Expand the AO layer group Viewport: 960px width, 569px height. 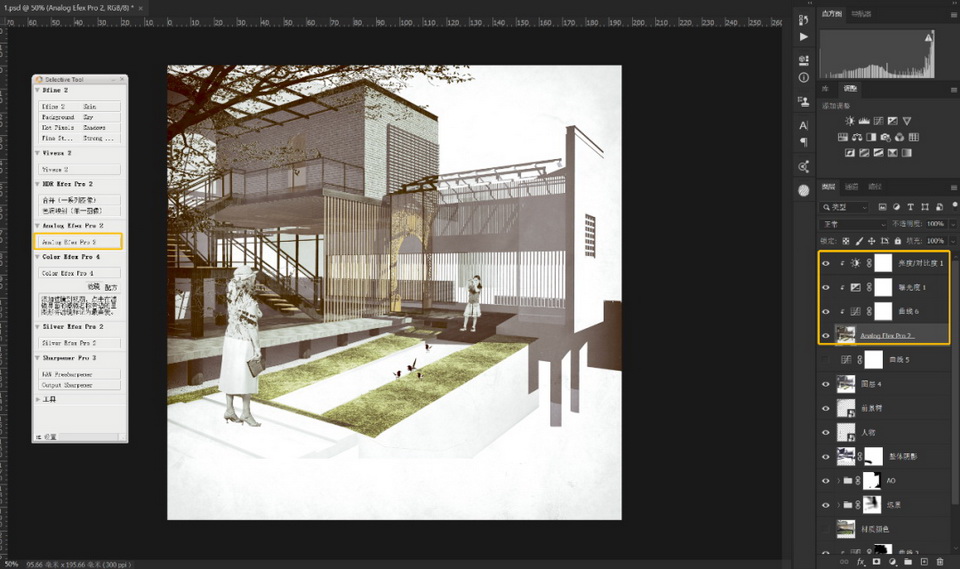click(836, 480)
